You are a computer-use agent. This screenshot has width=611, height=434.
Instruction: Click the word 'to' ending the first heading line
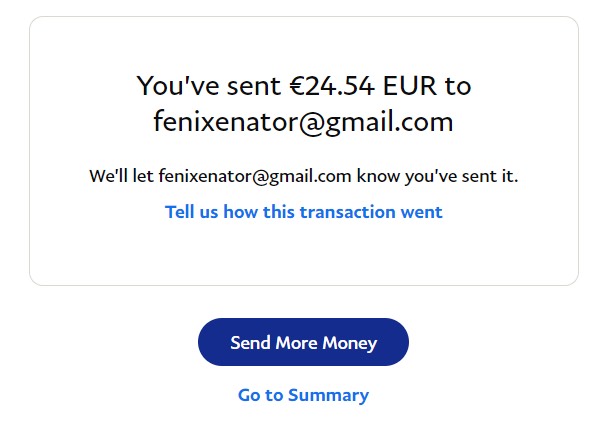(458, 86)
